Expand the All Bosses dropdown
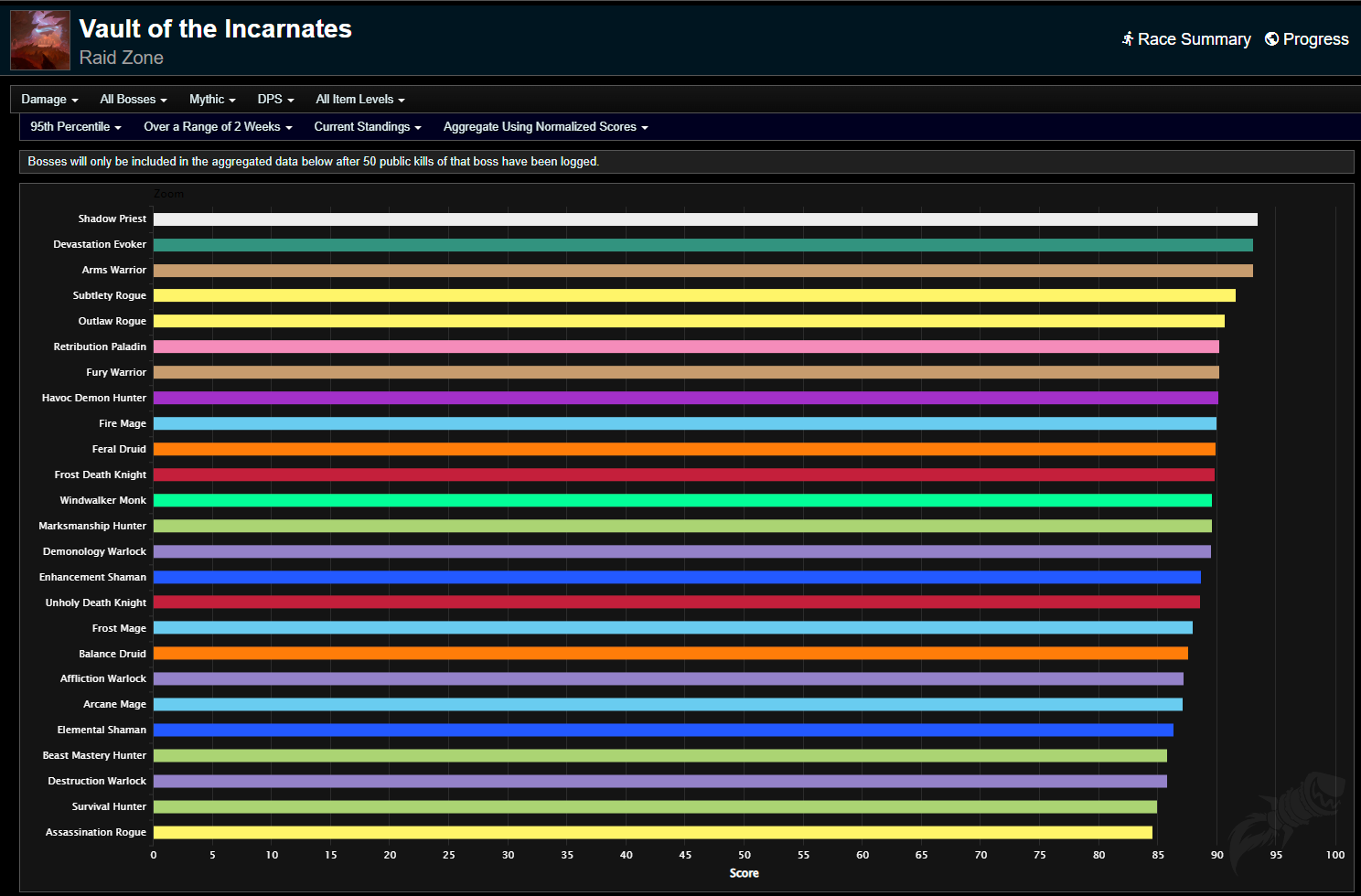 point(133,99)
